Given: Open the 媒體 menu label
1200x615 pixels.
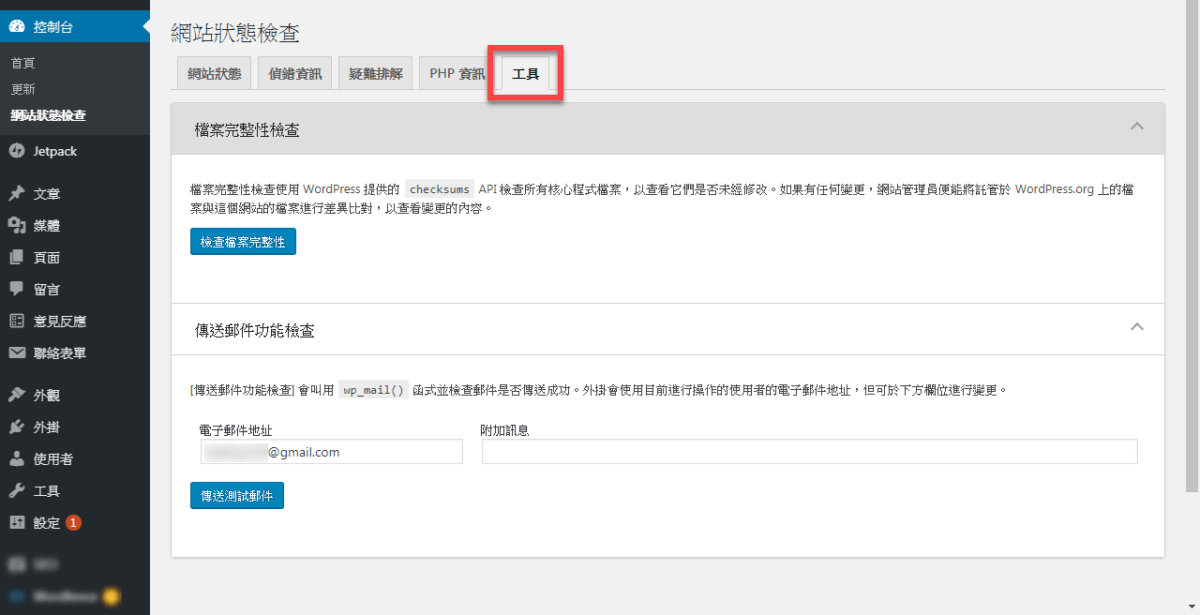Looking at the screenshot, I should [47, 226].
